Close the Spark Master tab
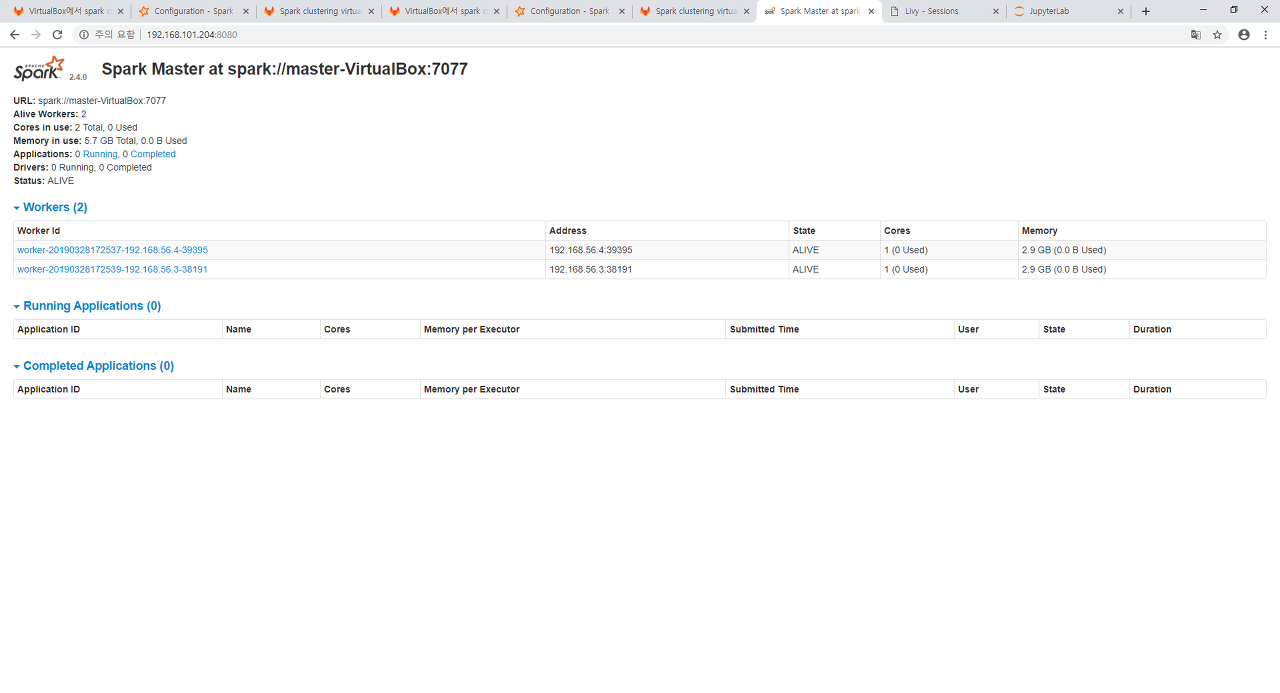 point(870,11)
